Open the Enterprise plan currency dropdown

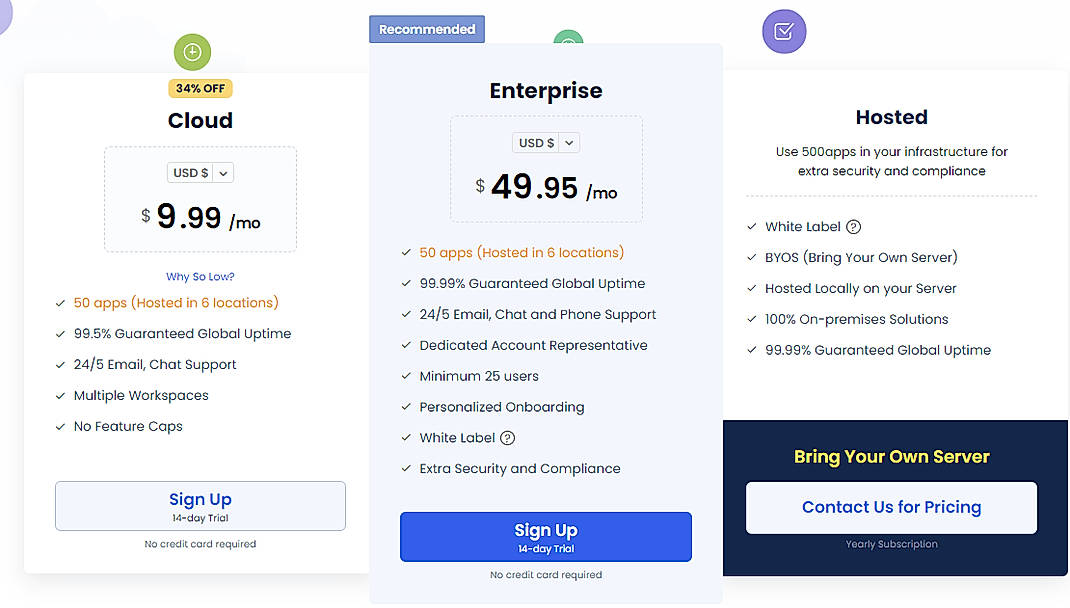click(x=546, y=142)
